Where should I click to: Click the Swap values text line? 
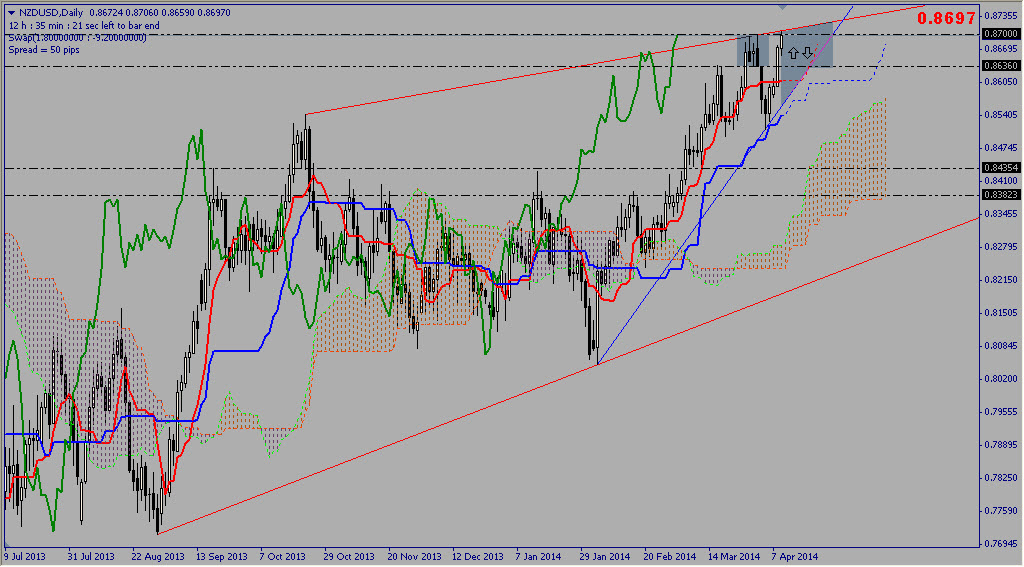pyautogui.click(x=78, y=37)
